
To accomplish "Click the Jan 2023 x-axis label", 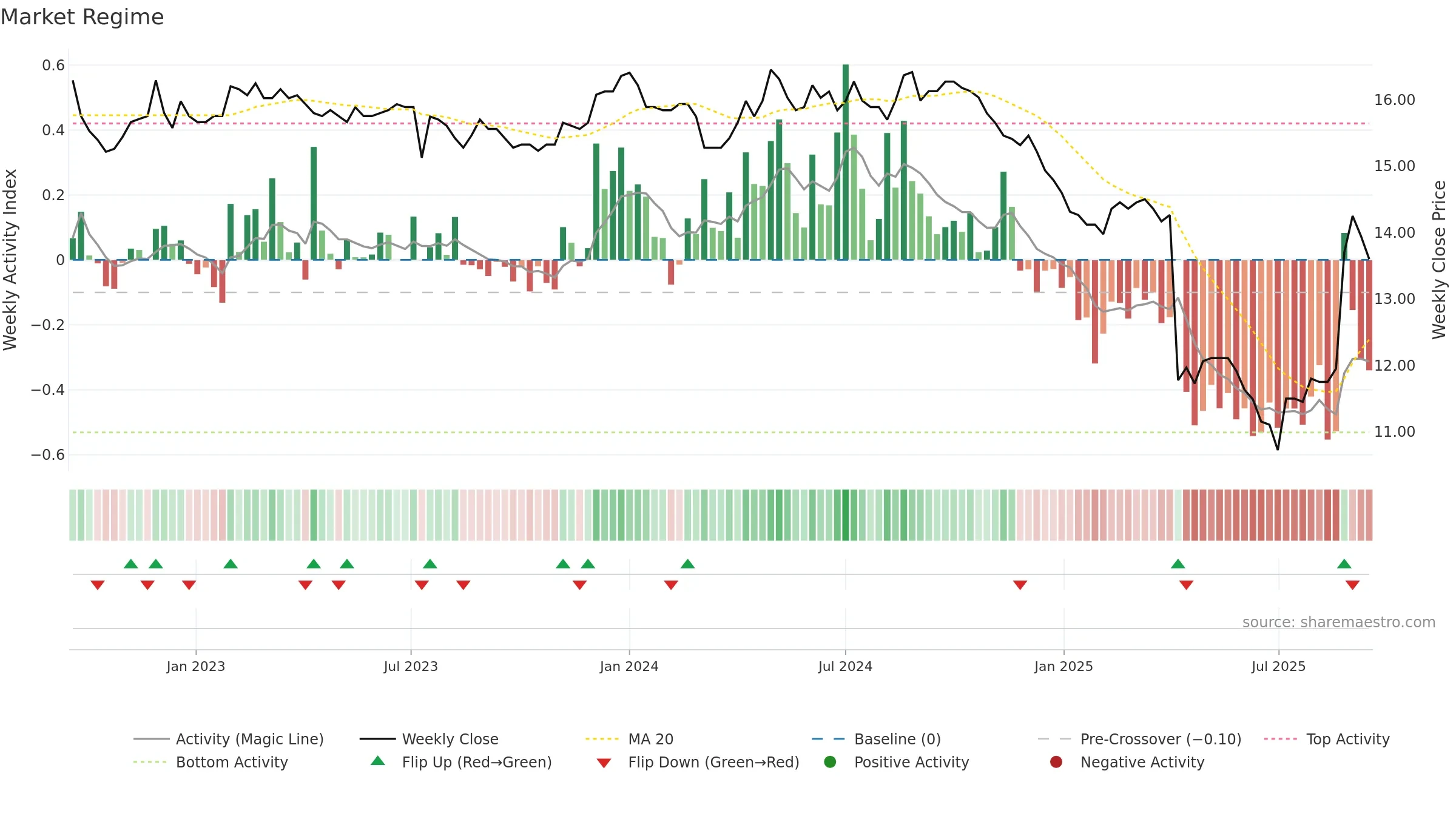I will [195, 666].
